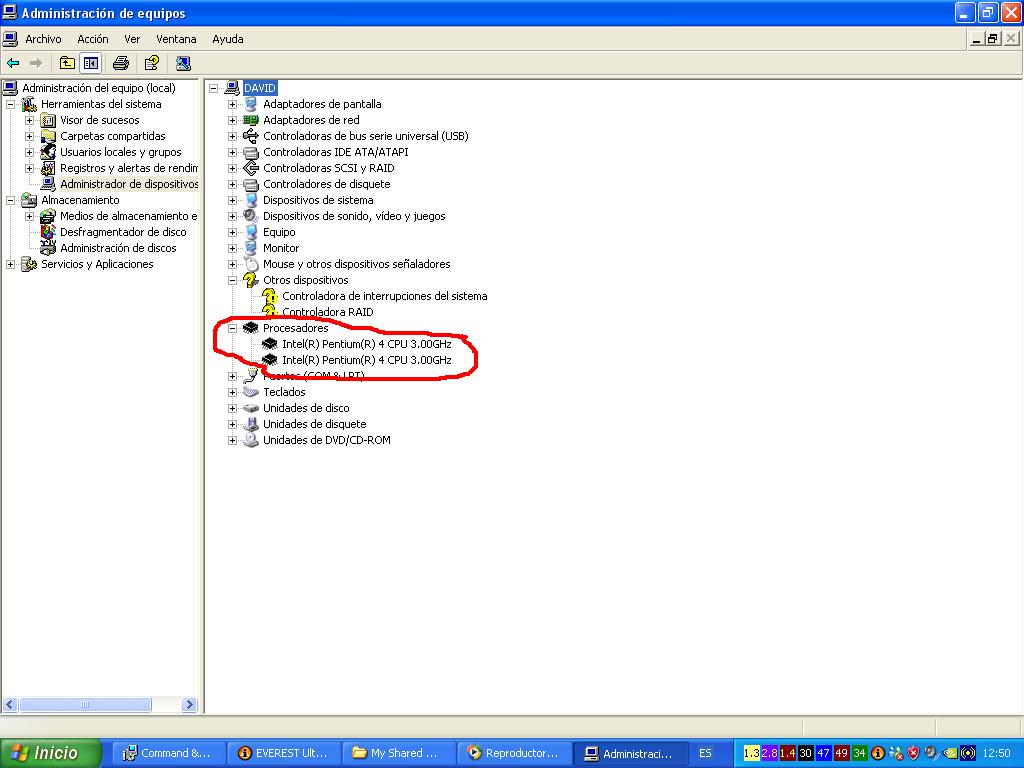Toggle the show/hide console tree icon
This screenshot has height=768, width=1024.
click(x=90, y=63)
